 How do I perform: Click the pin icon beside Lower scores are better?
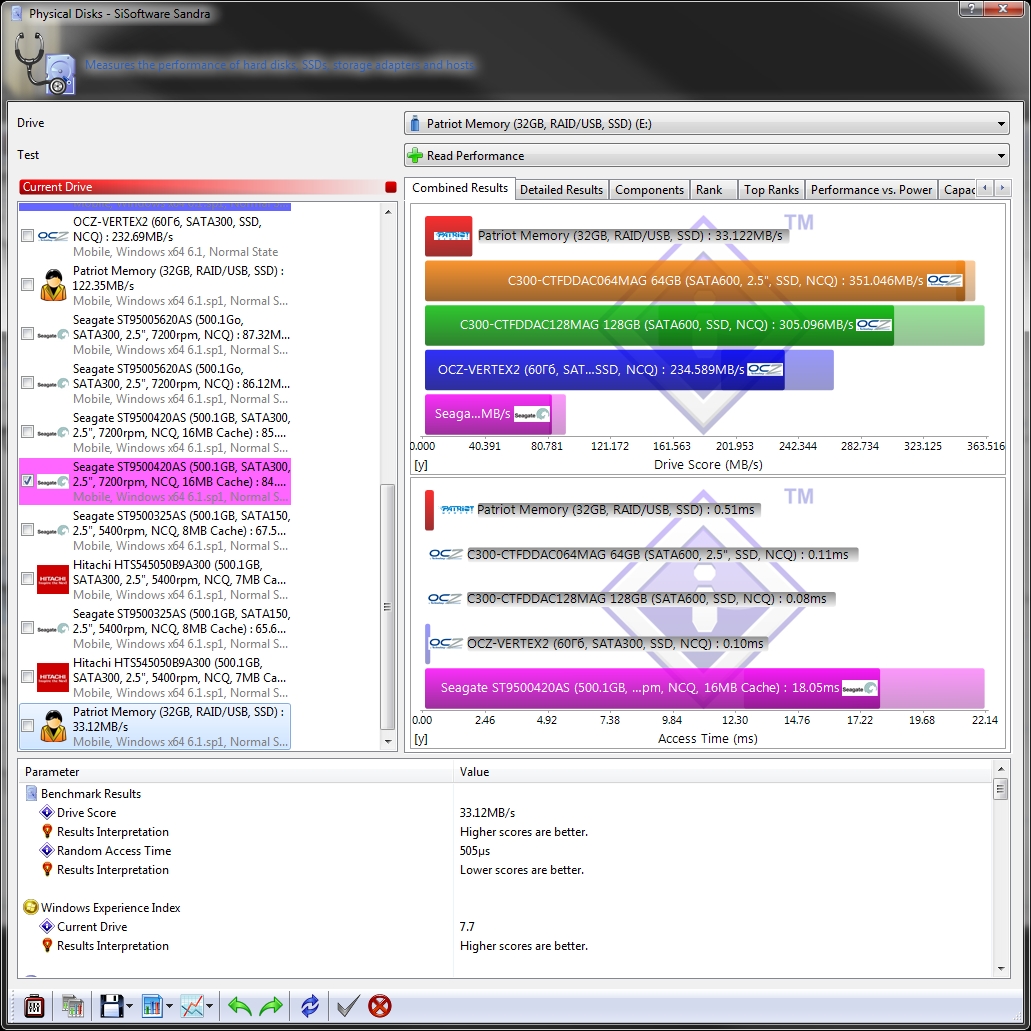tap(47, 870)
